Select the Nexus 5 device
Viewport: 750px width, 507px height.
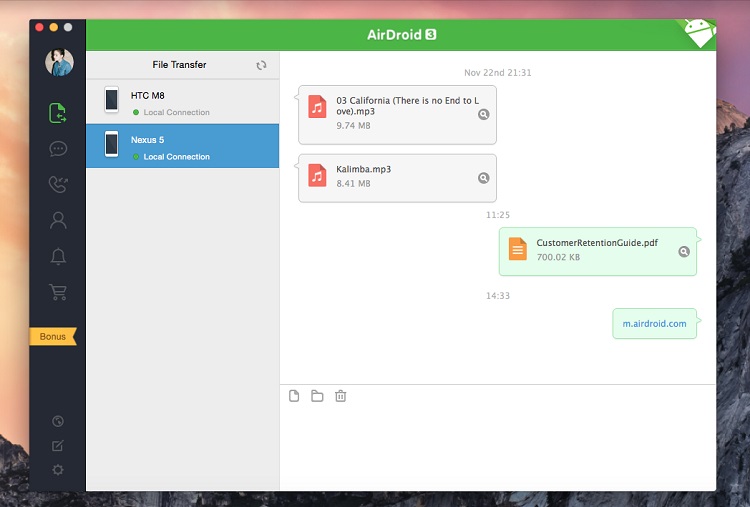point(182,146)
